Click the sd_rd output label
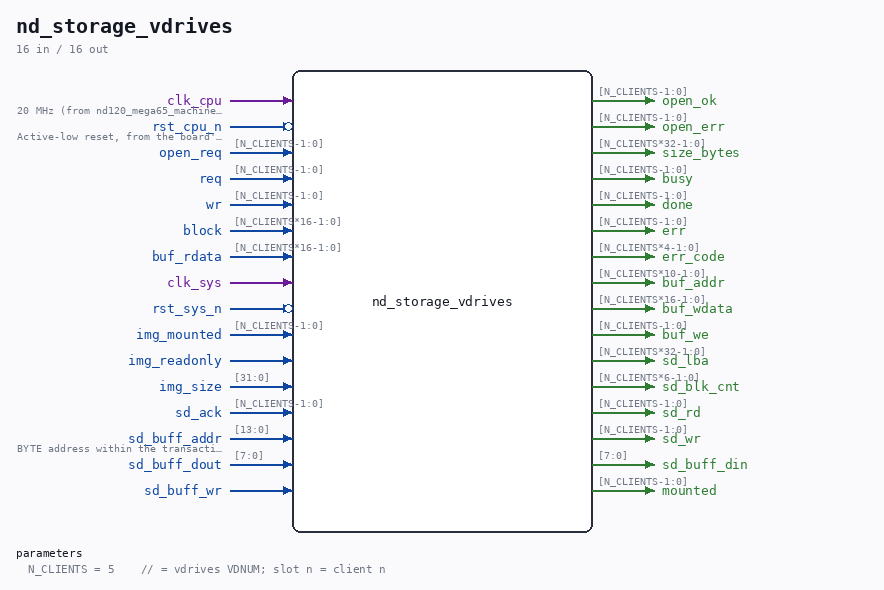This screenshot has height=590, width=884. click(x=681, y=412)
